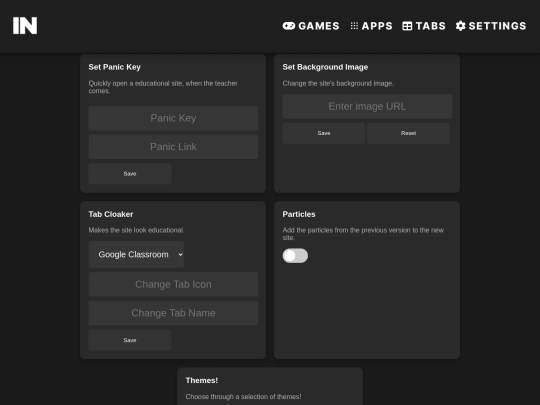Focus the Panic Link input field
This screenshot has width=540, height=405.
173,147
